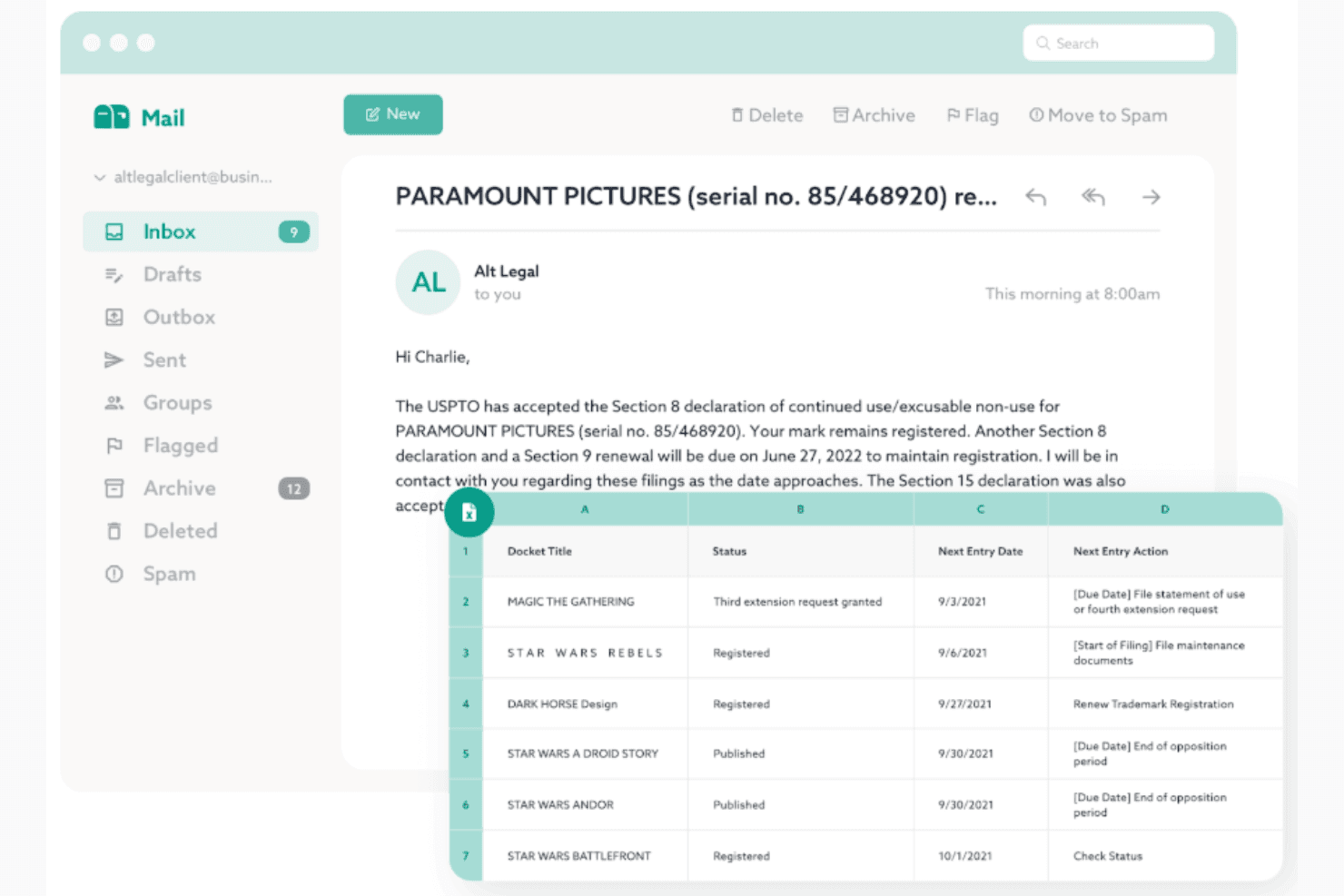The width and height of the screenshot is (1344, 896).
Task: Select row 4 header in spreadsheet
Action: click(466, 704)
